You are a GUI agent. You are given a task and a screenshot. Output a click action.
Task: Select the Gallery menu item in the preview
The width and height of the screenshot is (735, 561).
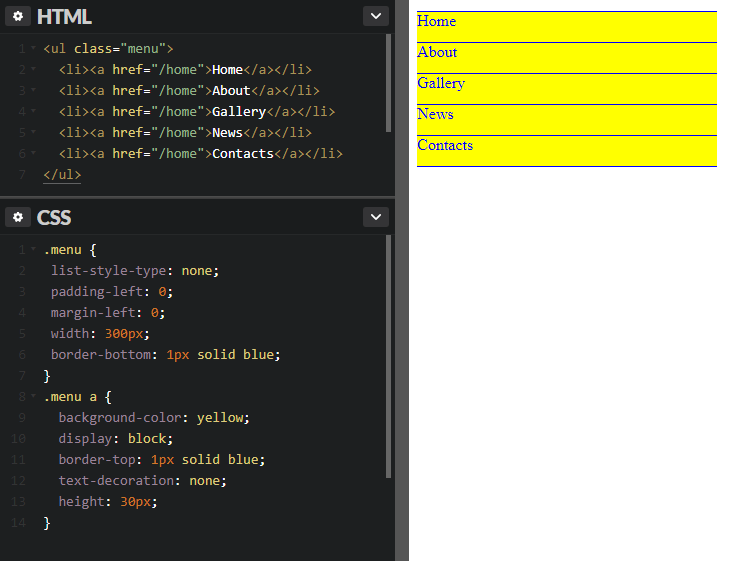(x=441, y=84)
